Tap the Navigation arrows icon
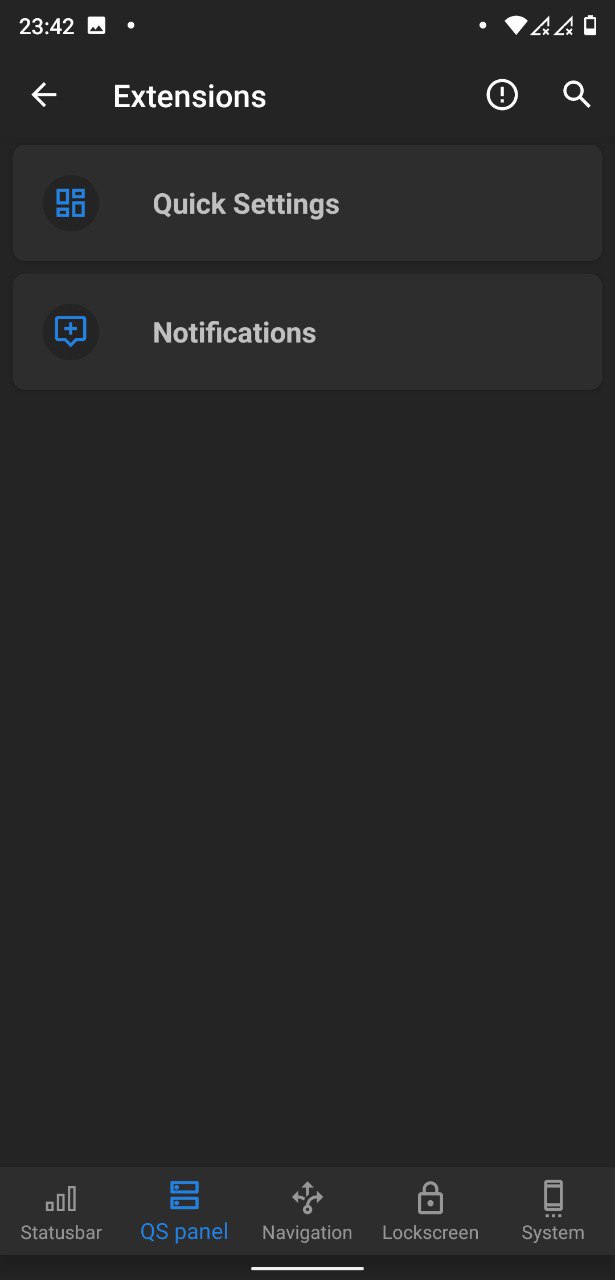615x1280 pixels. [307, 1197]
